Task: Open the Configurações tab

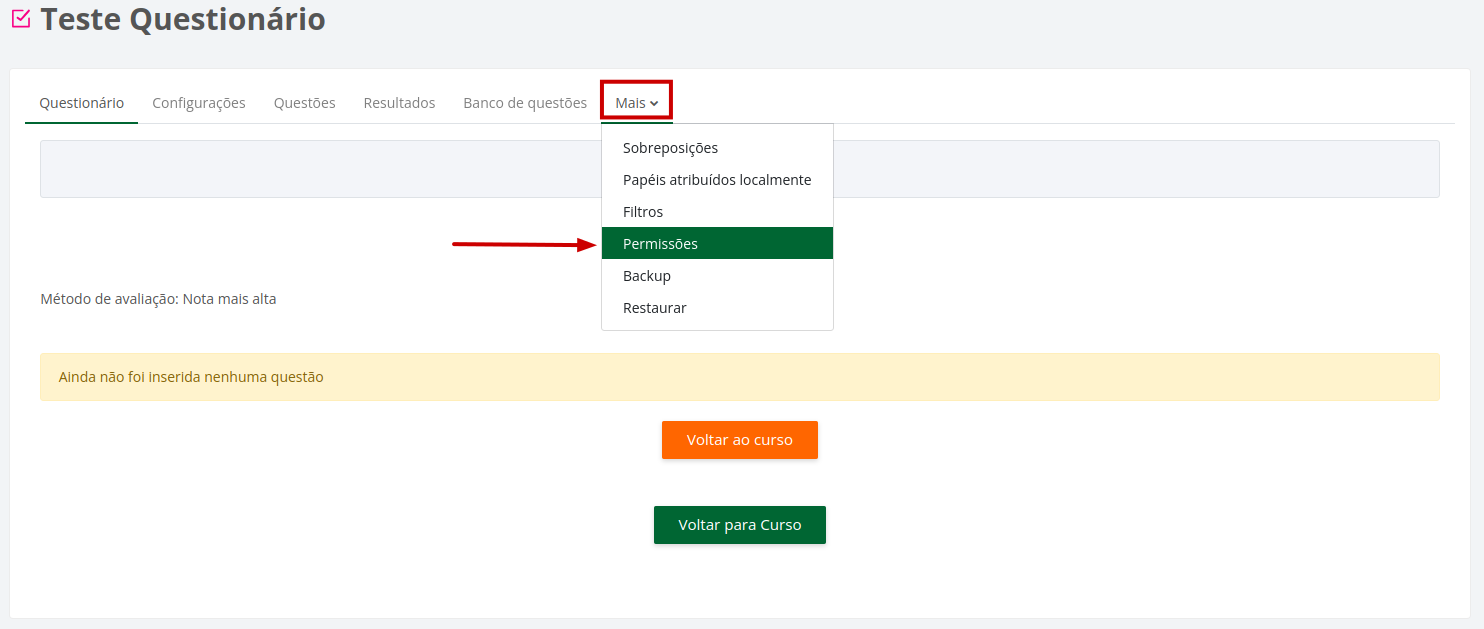Action: (199, 103)
